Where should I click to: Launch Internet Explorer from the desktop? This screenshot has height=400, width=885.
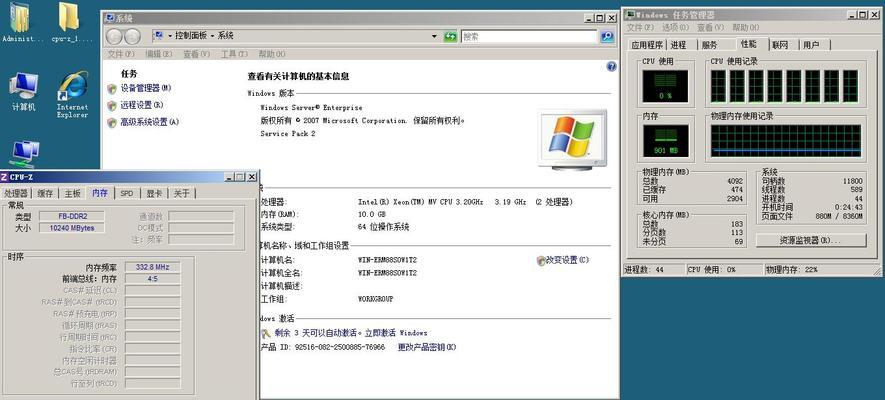click(x=72, y=94)
